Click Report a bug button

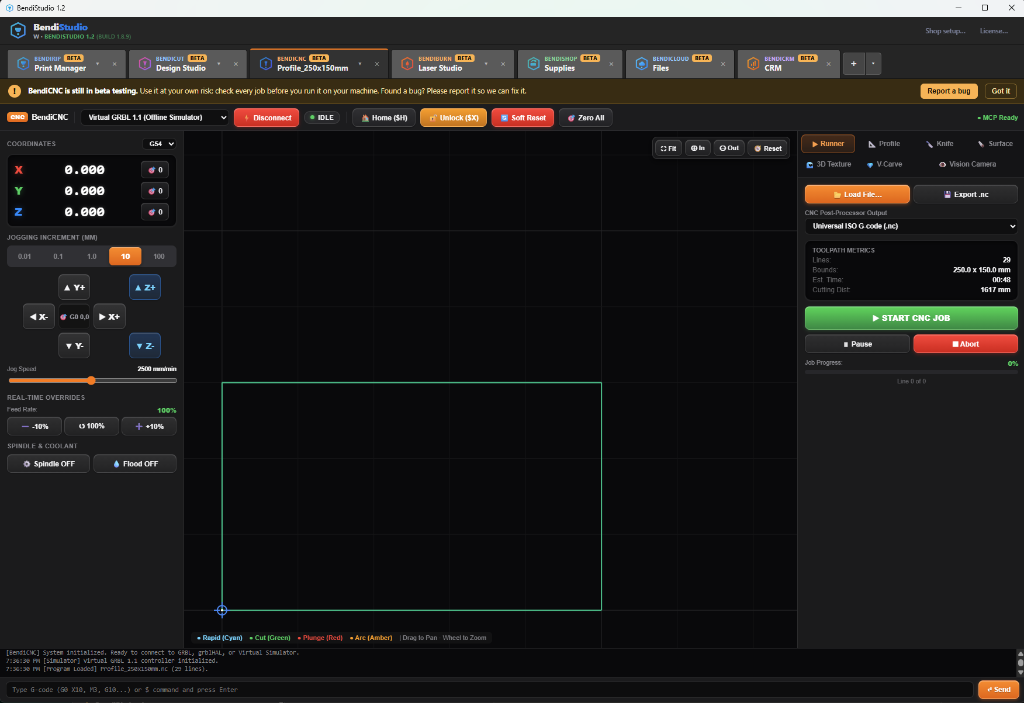coord(949,91)
